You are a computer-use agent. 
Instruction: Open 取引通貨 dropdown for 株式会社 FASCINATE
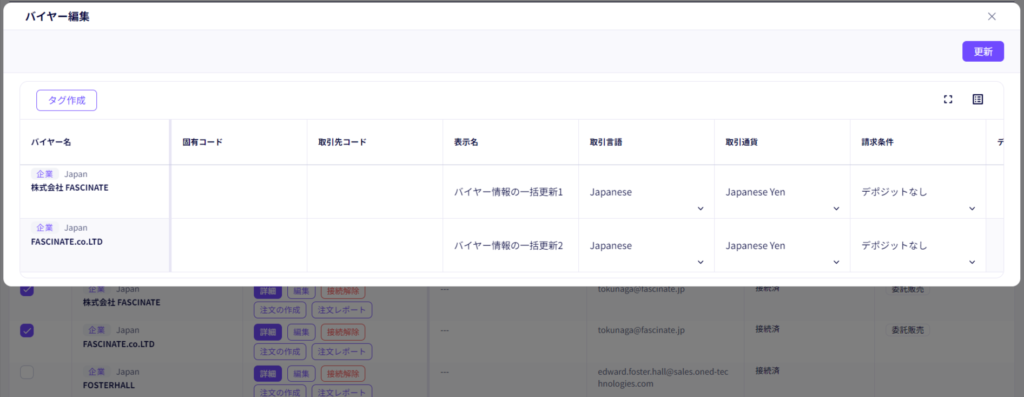pyautogui.click(x=782, y=193)
